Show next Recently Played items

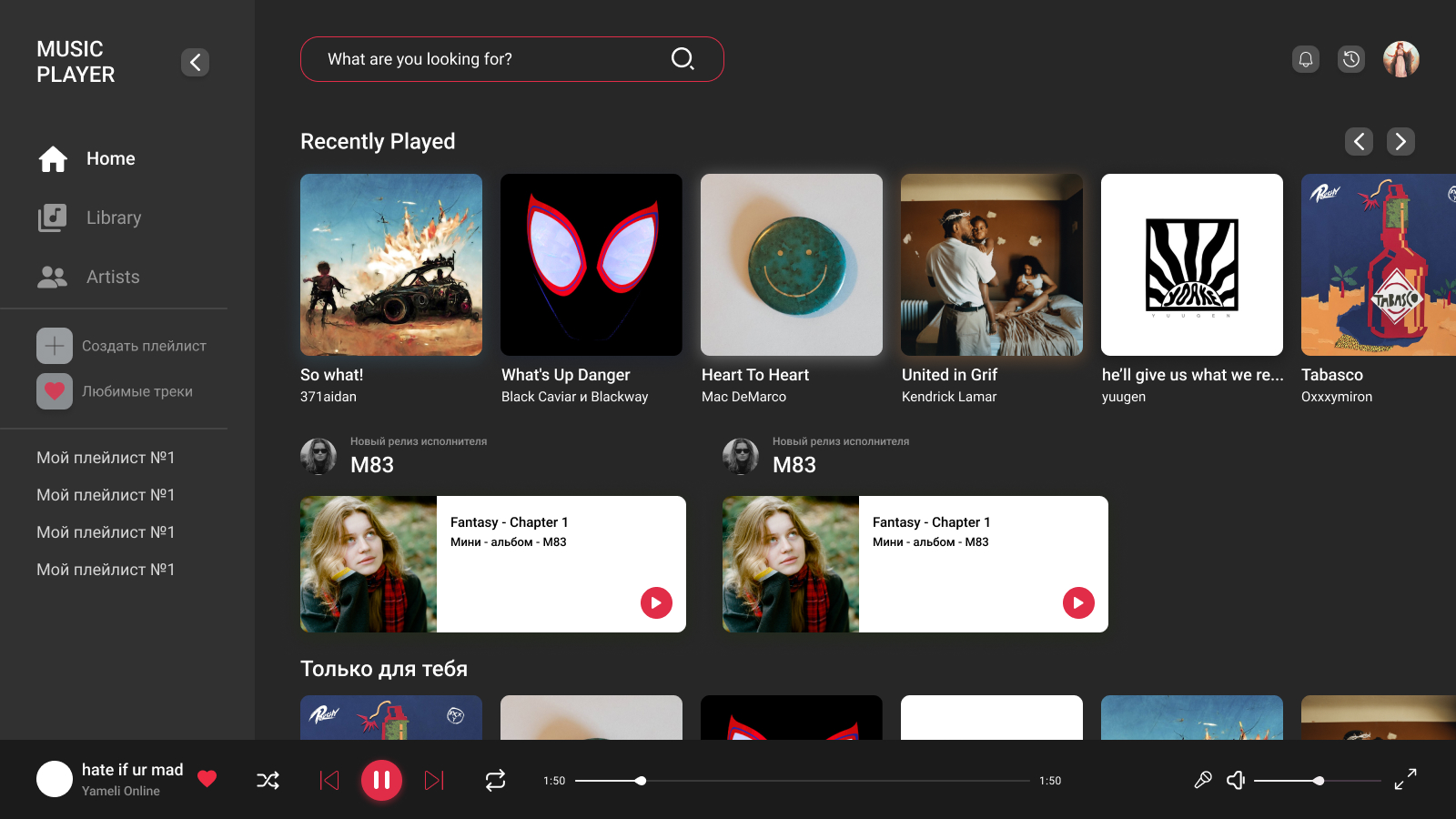1401,141
